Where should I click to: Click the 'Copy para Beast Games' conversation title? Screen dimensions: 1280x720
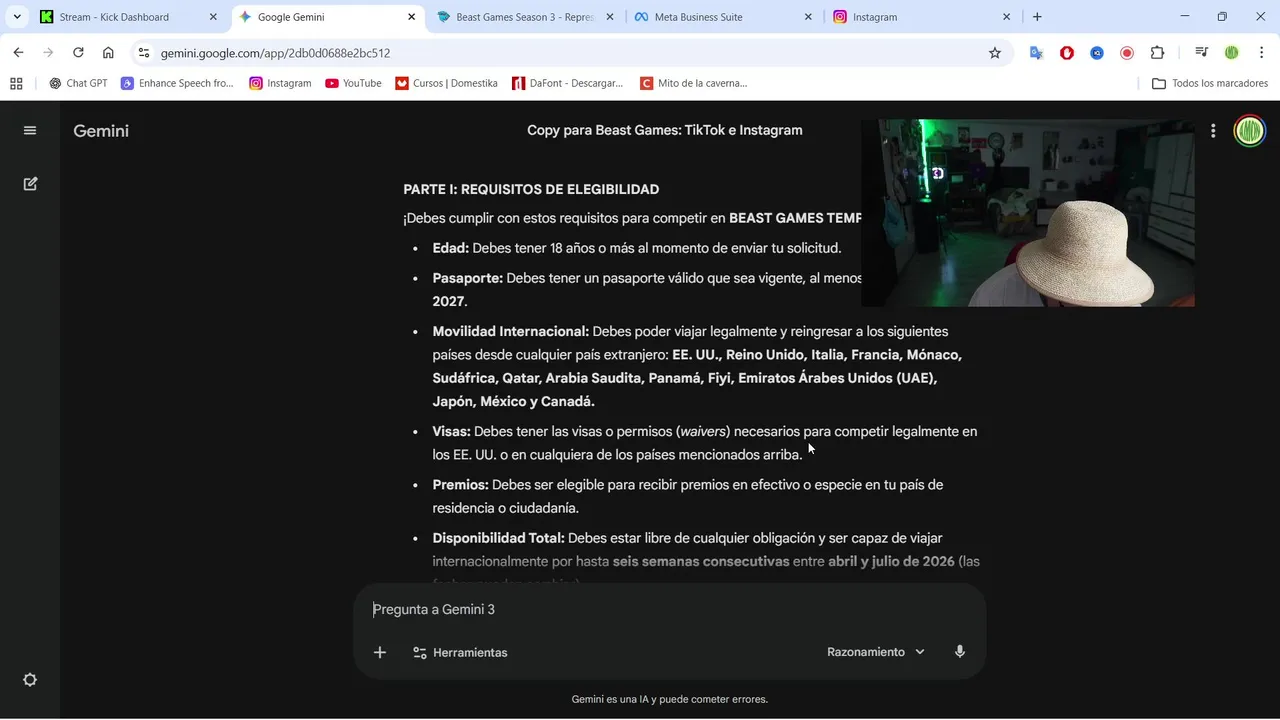click(665, 130)
